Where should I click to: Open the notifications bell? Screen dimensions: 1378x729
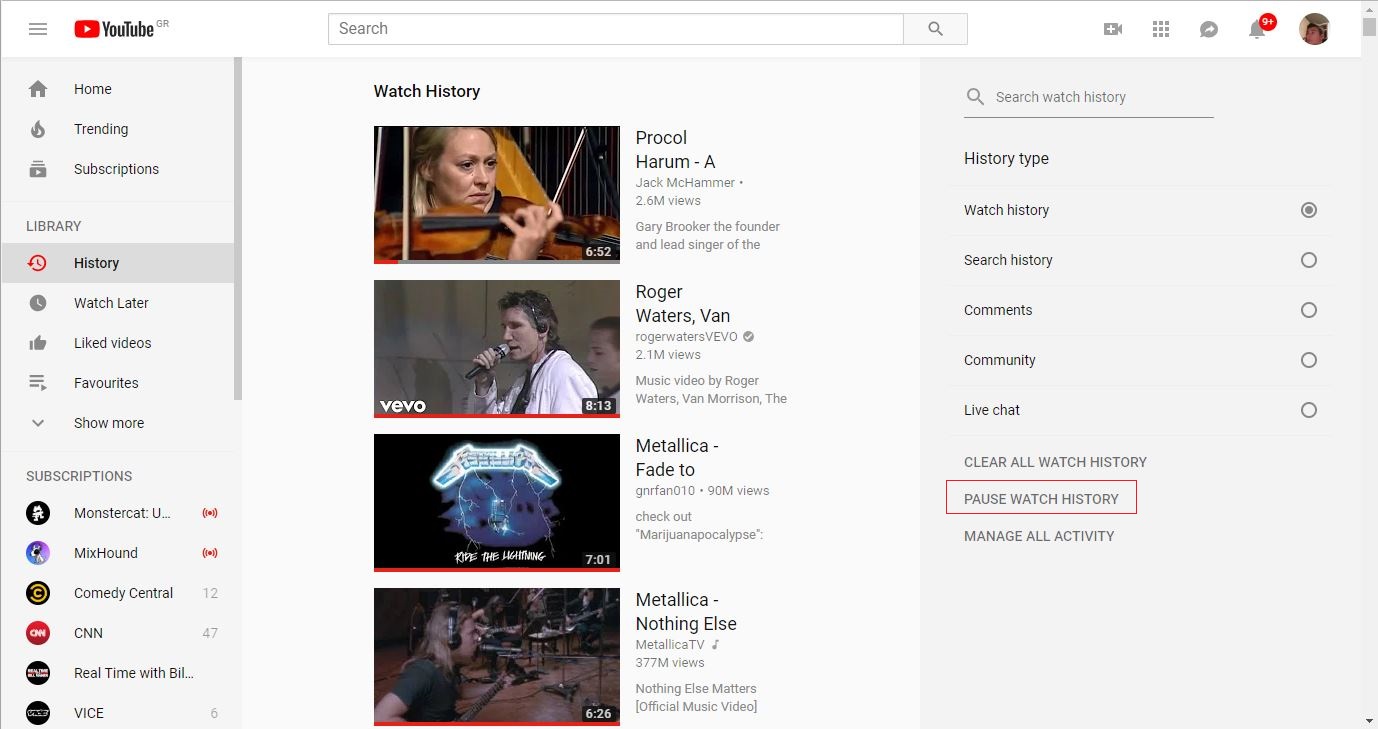coord(1257,29)
